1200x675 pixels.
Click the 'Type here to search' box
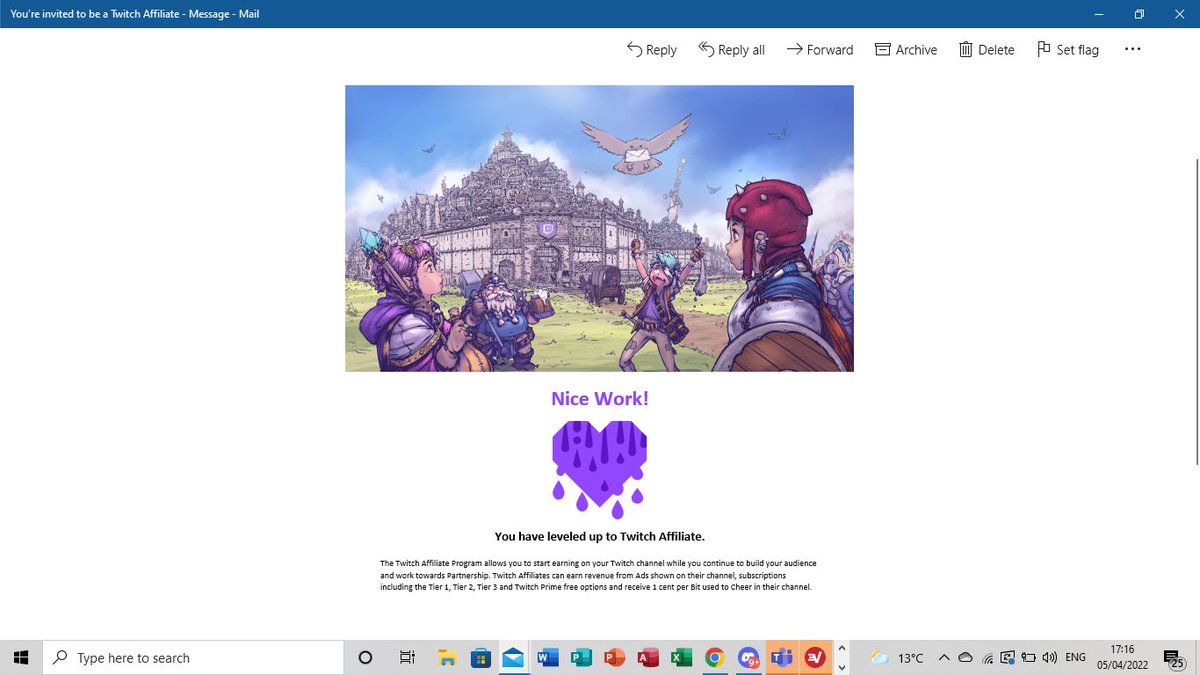coord(194,658)
